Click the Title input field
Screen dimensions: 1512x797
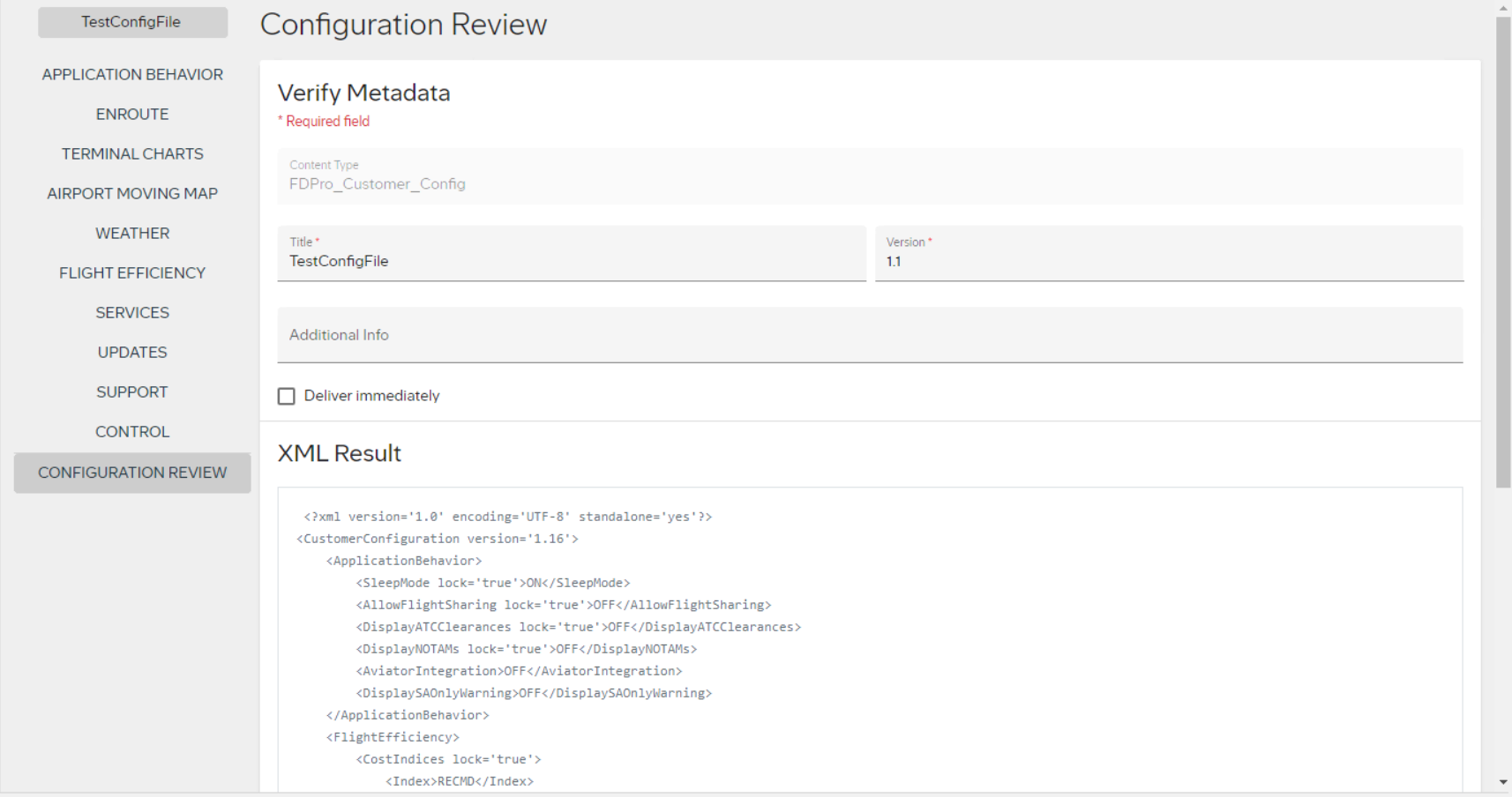pos(572,254)
